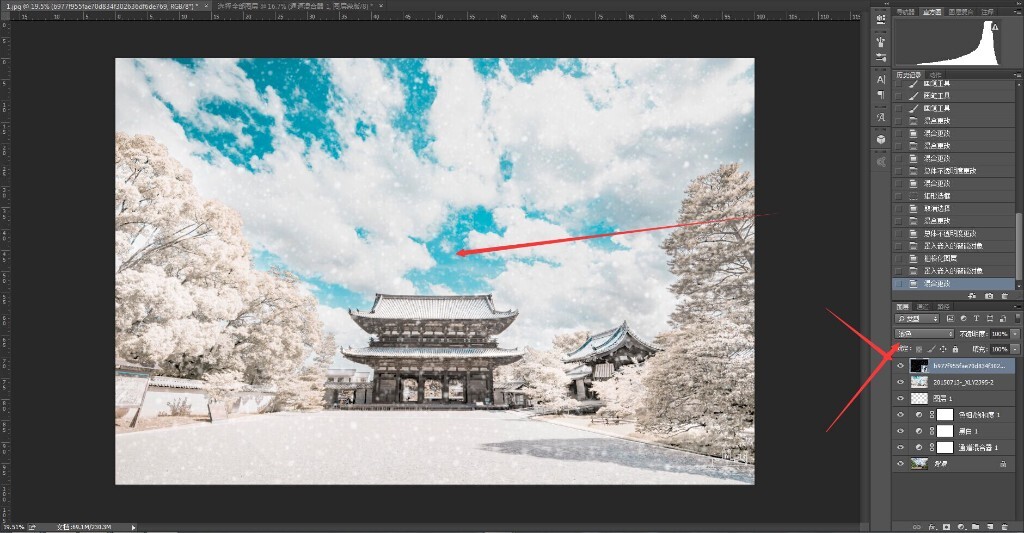Viewport: 1024px width, 533px height.
Task: Click the 色相/饱和度 1 layer mask thumbnail
Action: tap(945, 415)
